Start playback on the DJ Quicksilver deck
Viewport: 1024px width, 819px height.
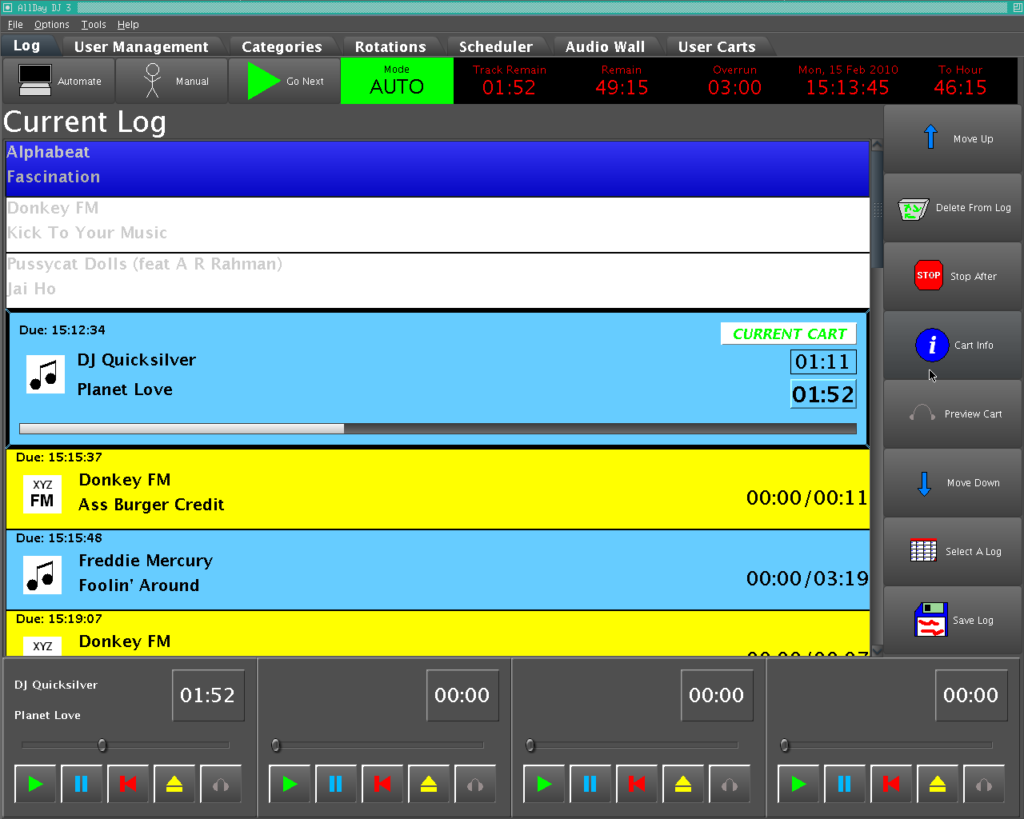point(35,783)
